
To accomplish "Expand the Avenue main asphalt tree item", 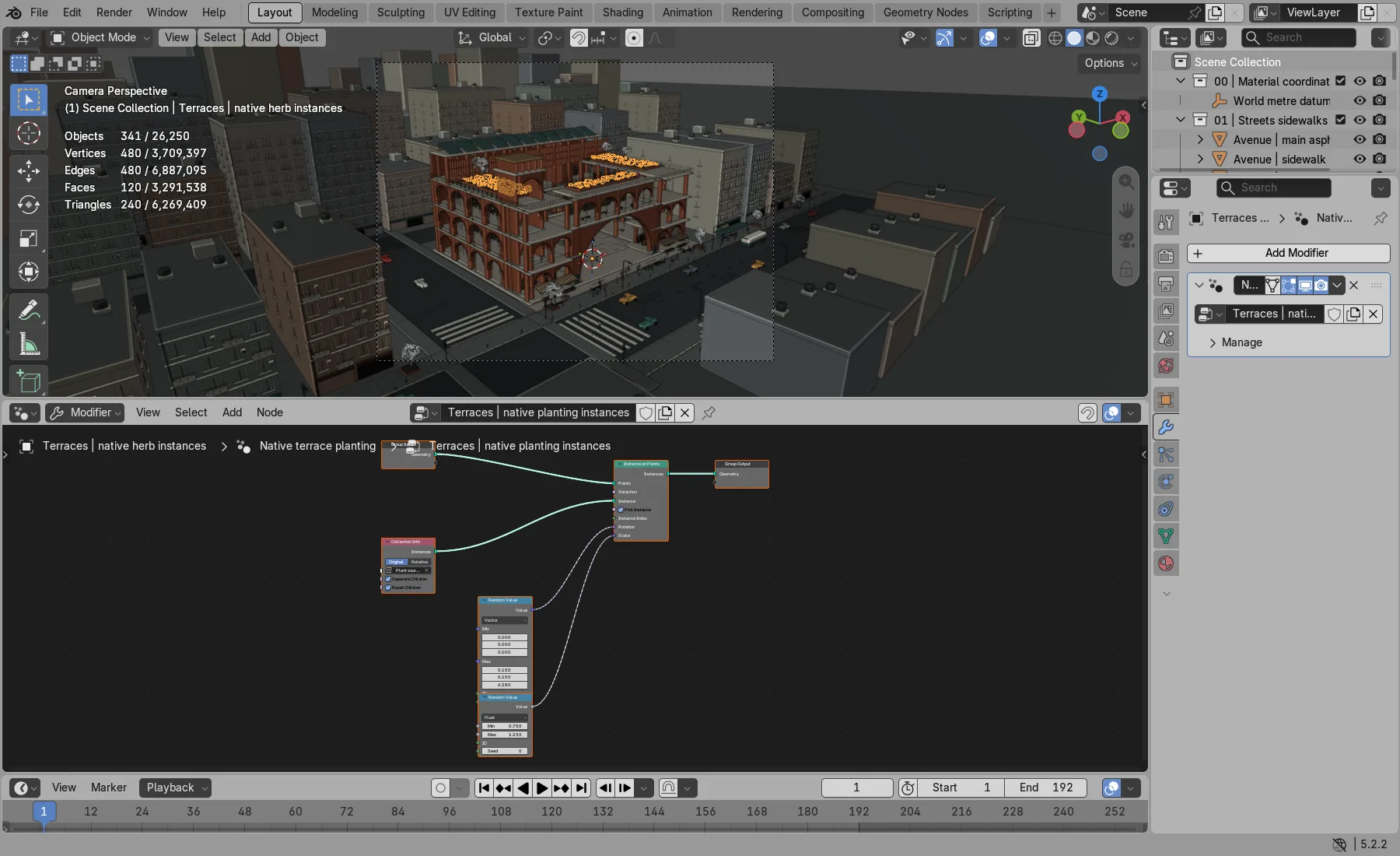I will (1200, 140).
